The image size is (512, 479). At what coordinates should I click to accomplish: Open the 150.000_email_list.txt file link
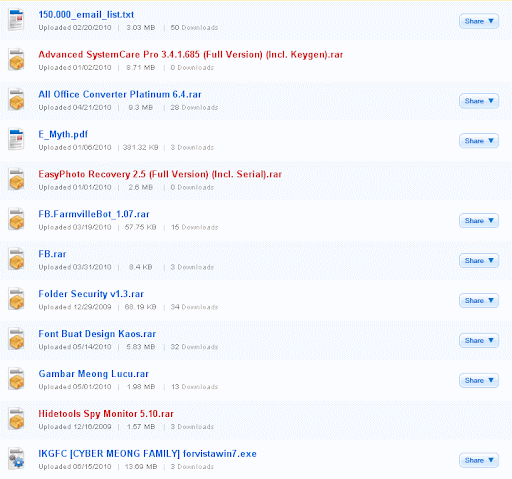click(x=86, y=15)
